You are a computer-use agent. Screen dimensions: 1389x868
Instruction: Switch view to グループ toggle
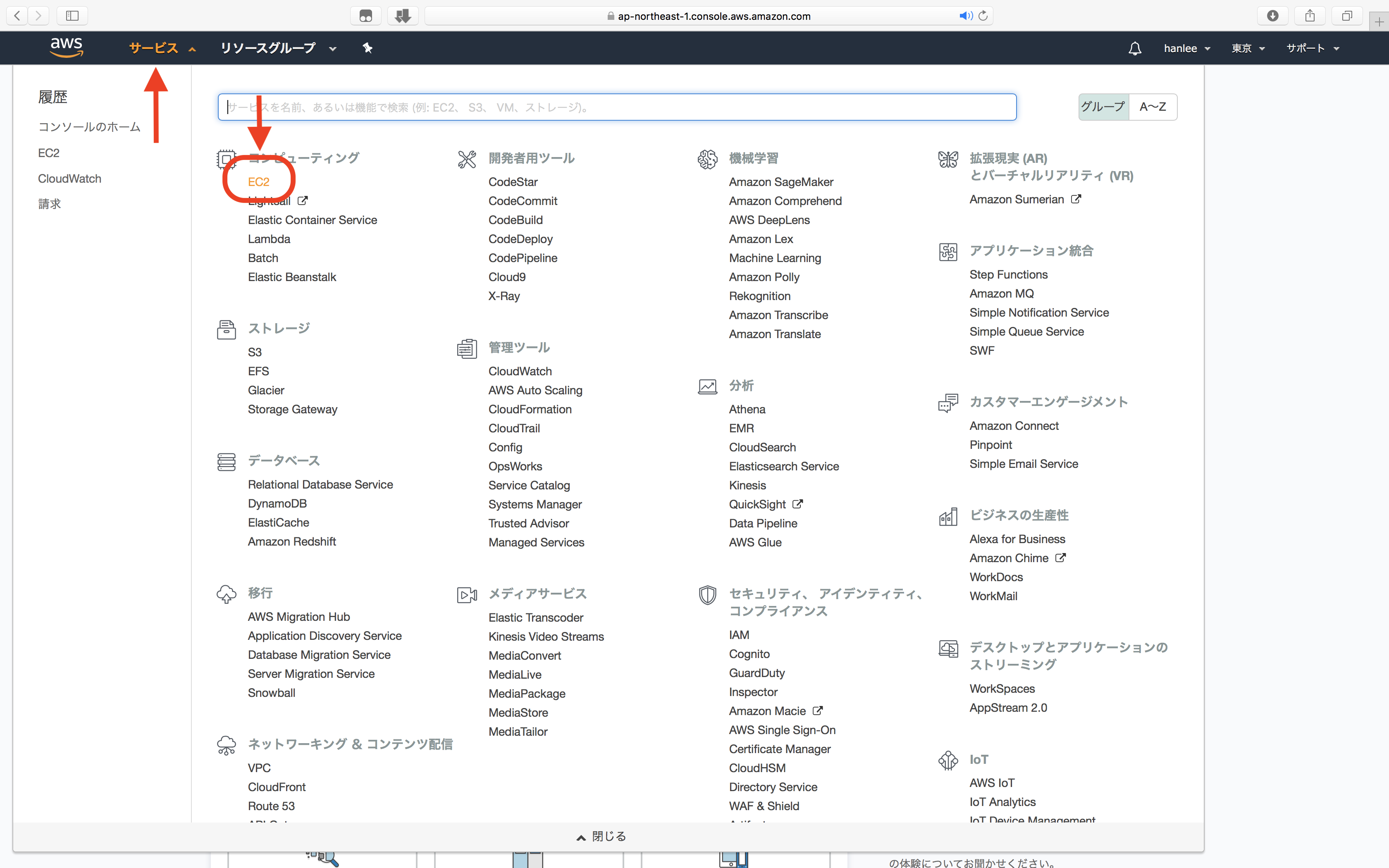pos(1103,107)
